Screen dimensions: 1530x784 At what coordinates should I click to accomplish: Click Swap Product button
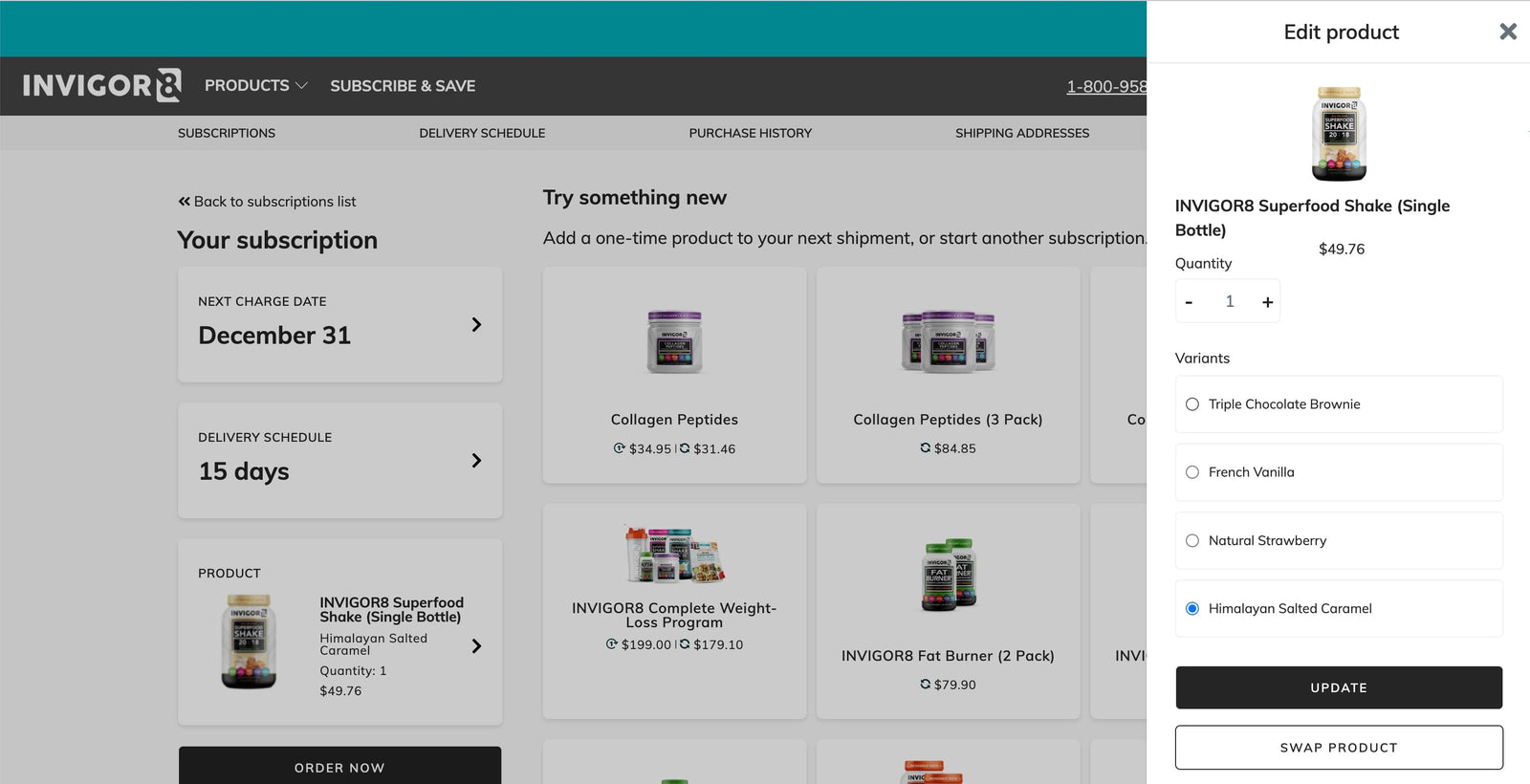(x=1338, y=747)
